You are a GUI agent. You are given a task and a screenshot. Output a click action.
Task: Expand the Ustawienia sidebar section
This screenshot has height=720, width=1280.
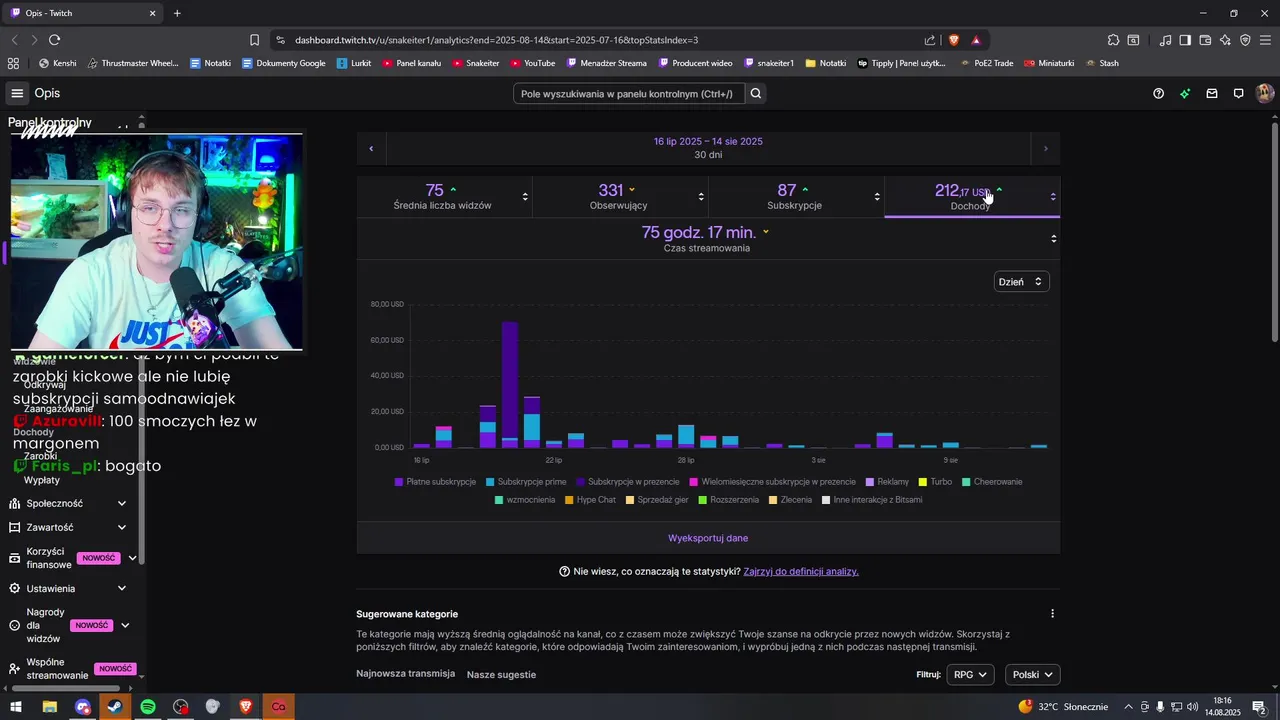tap(122, 588)
